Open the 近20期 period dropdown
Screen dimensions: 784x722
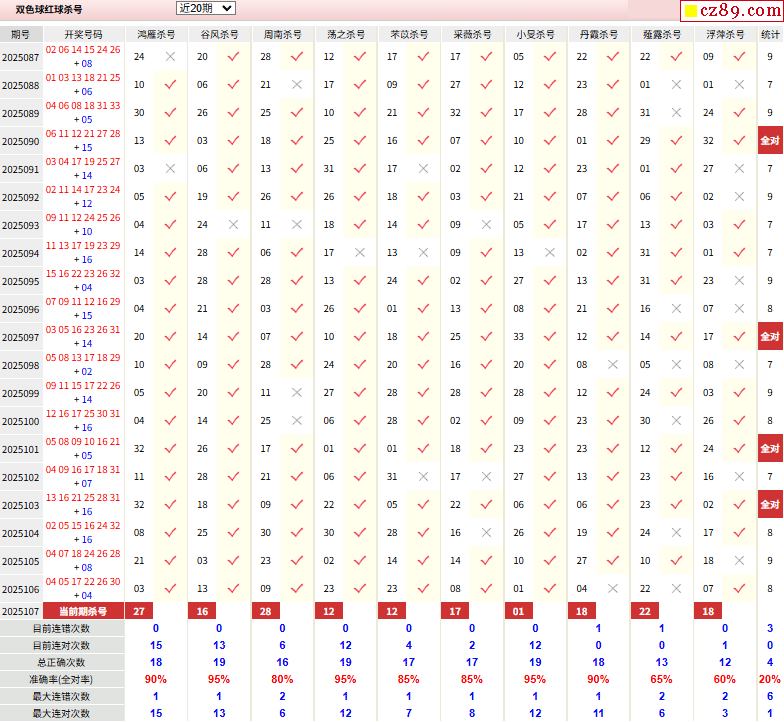point(205,8)
